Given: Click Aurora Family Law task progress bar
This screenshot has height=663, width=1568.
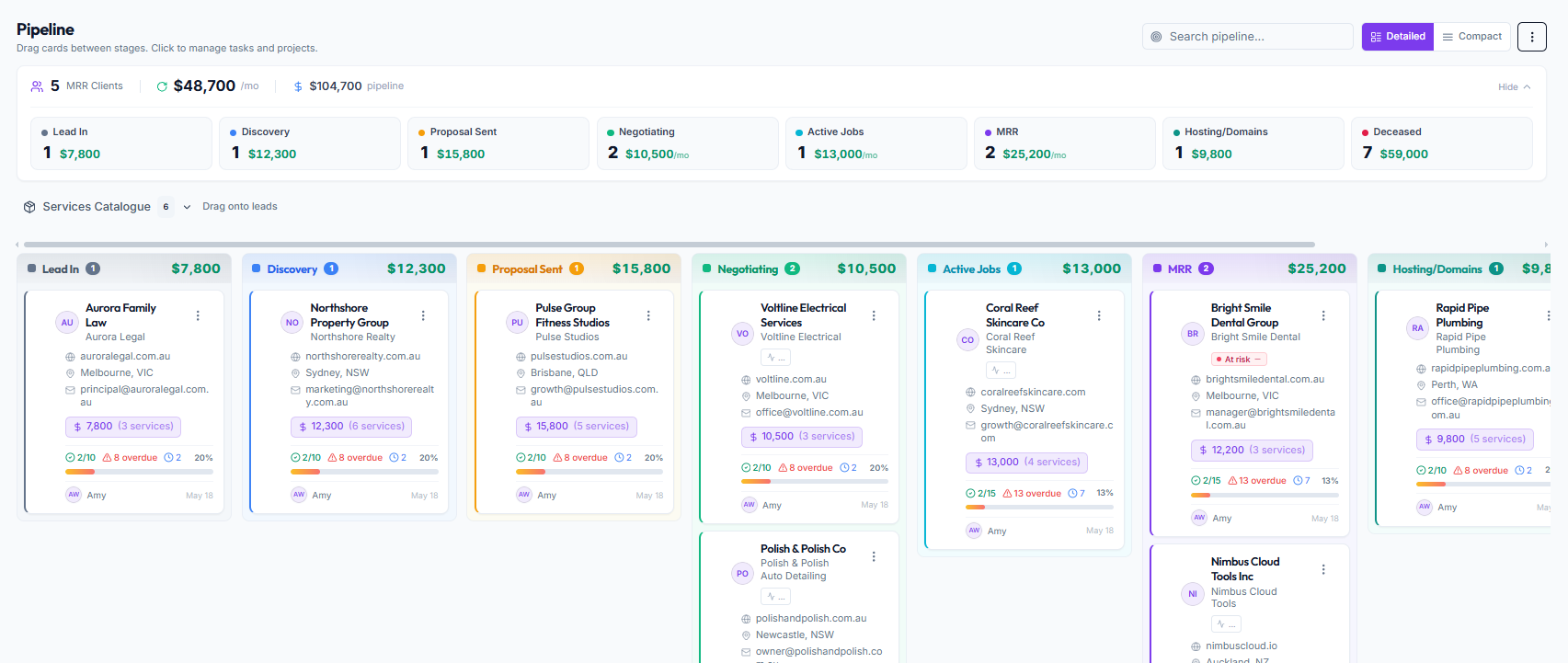Looking at the screenshot, I should point(139,472).
